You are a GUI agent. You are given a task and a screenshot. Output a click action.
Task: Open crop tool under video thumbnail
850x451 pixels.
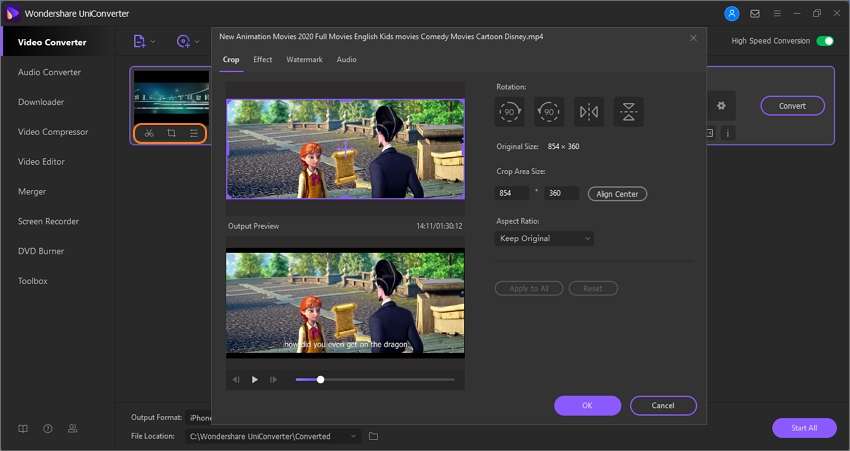[171, 133]
